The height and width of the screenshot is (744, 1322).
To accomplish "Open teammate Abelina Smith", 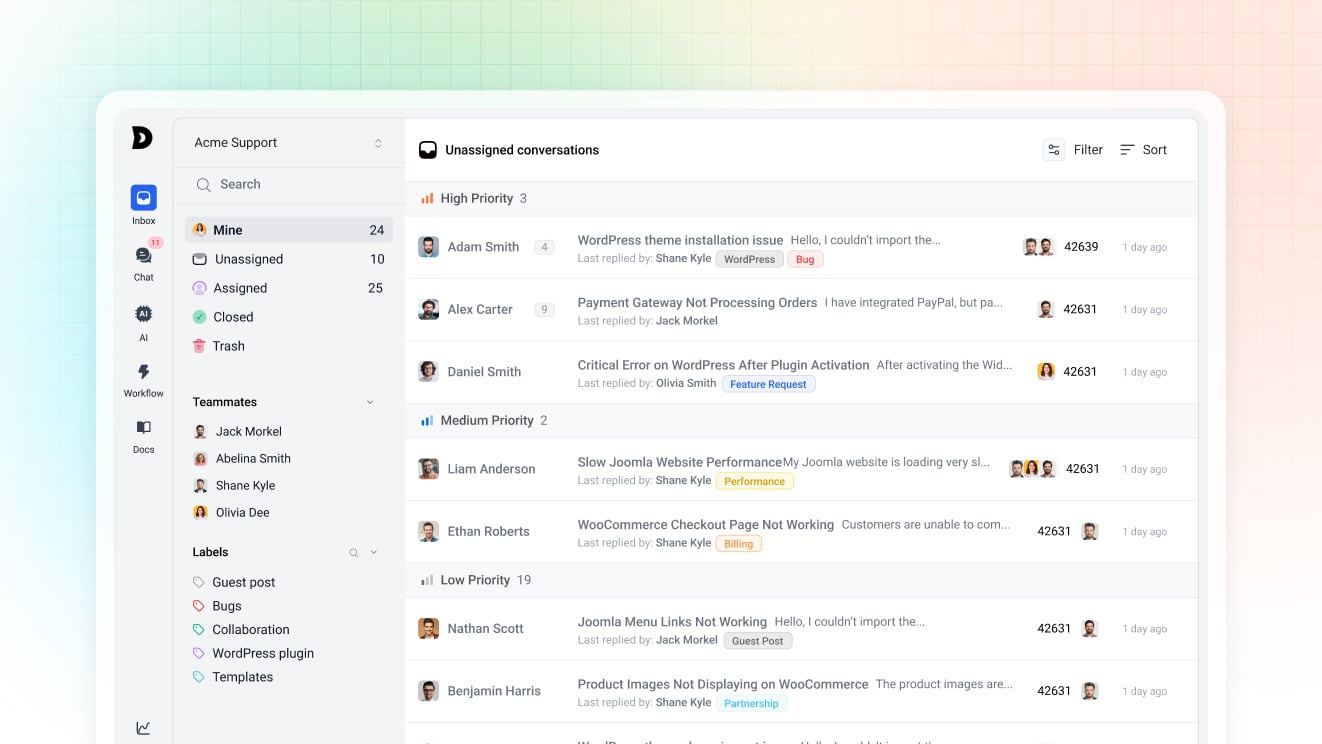I will point(253,459).
